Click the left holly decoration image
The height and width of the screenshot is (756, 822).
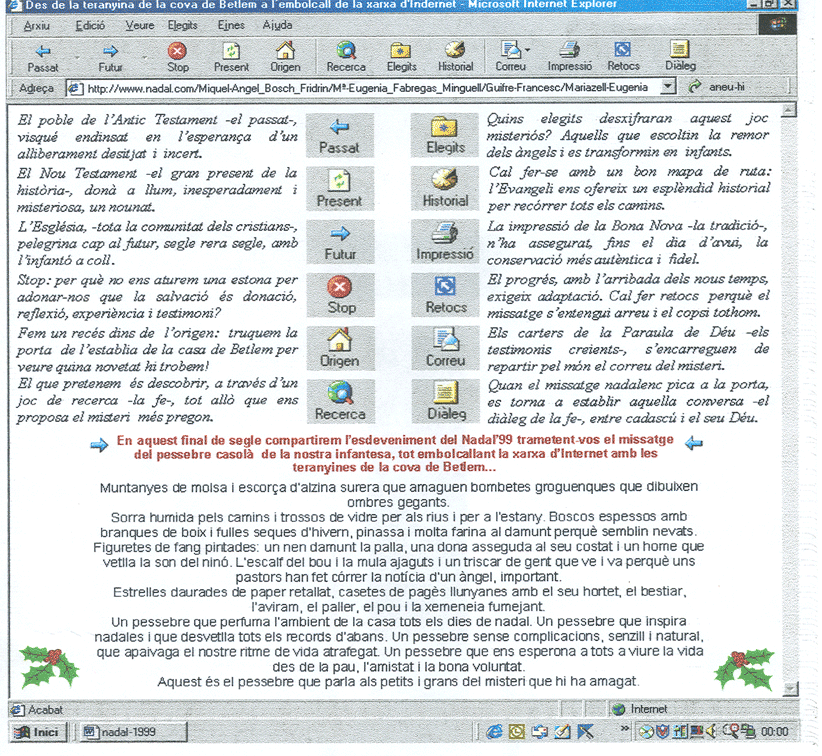(x=49, y=667)
